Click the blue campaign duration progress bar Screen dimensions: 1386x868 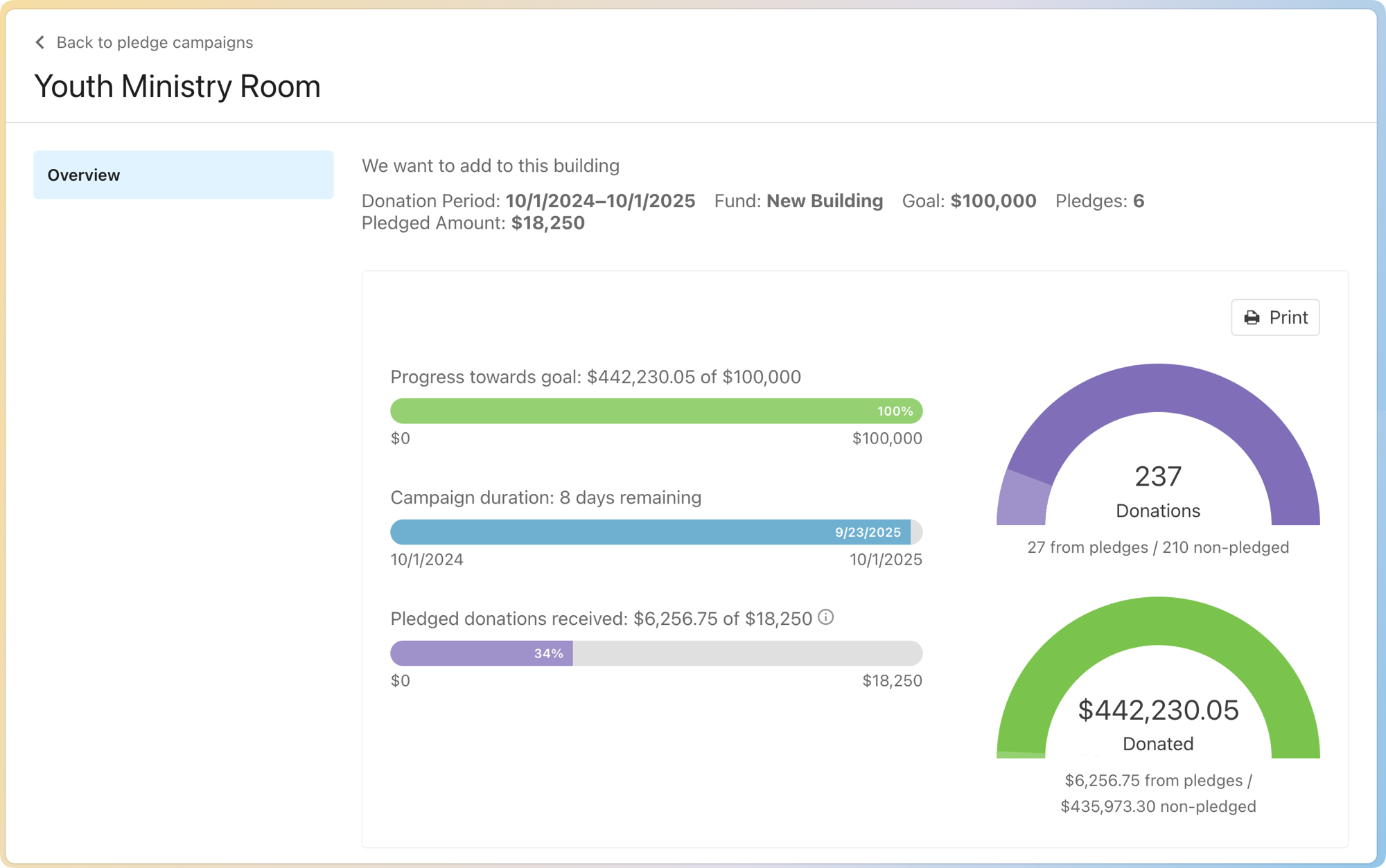tap(610, 533)
